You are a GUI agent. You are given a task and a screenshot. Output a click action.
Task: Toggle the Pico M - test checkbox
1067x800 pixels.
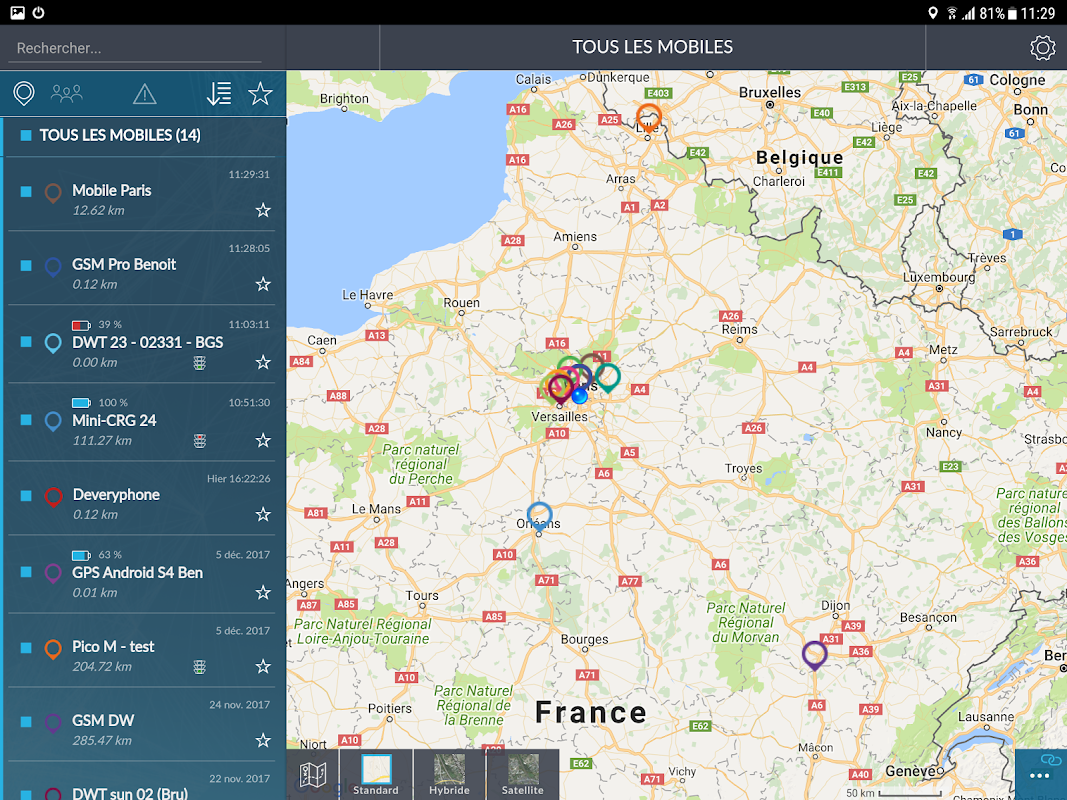pos(26,648)
